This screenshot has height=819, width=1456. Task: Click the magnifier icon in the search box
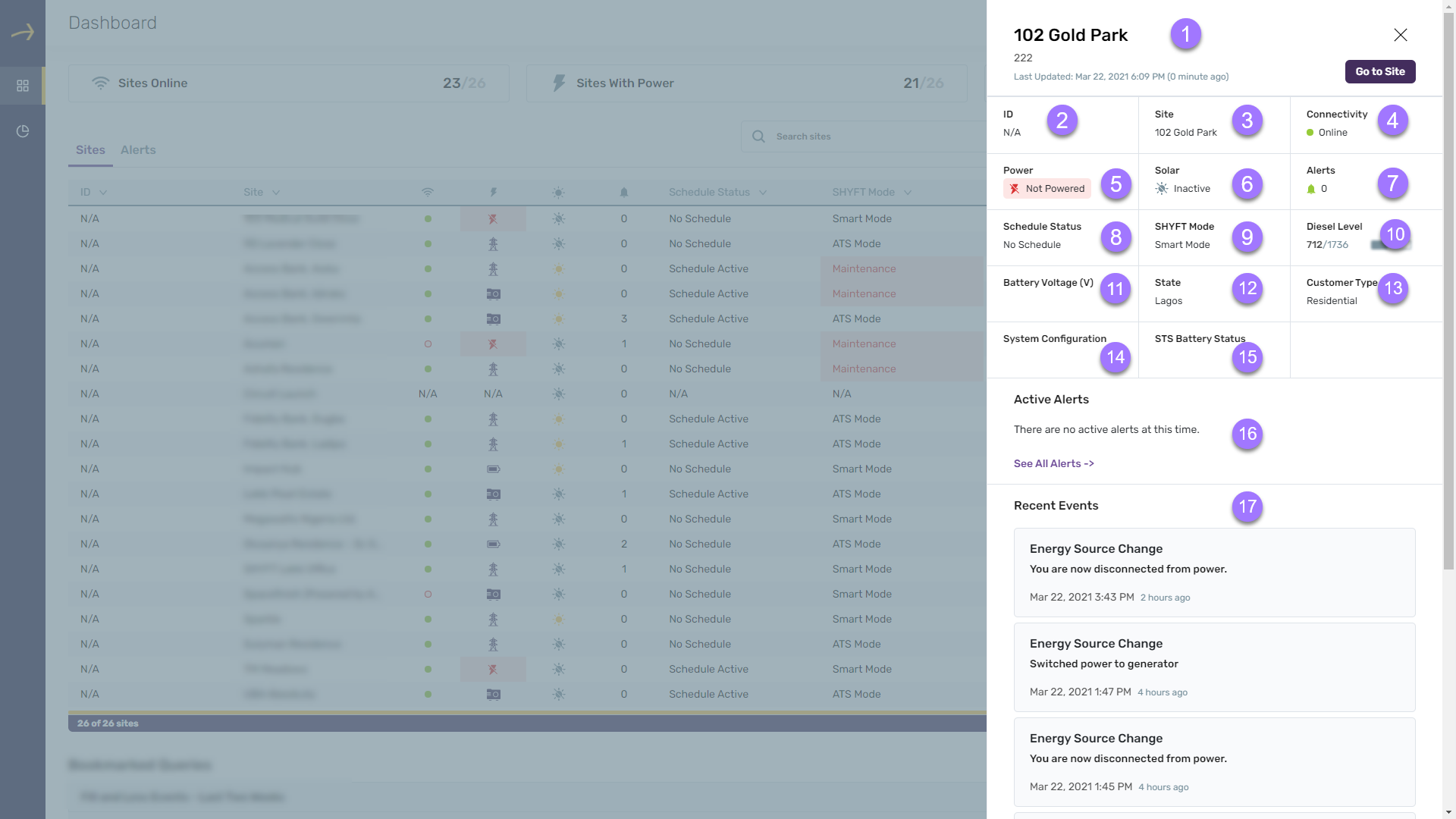[x=758, y=136]
